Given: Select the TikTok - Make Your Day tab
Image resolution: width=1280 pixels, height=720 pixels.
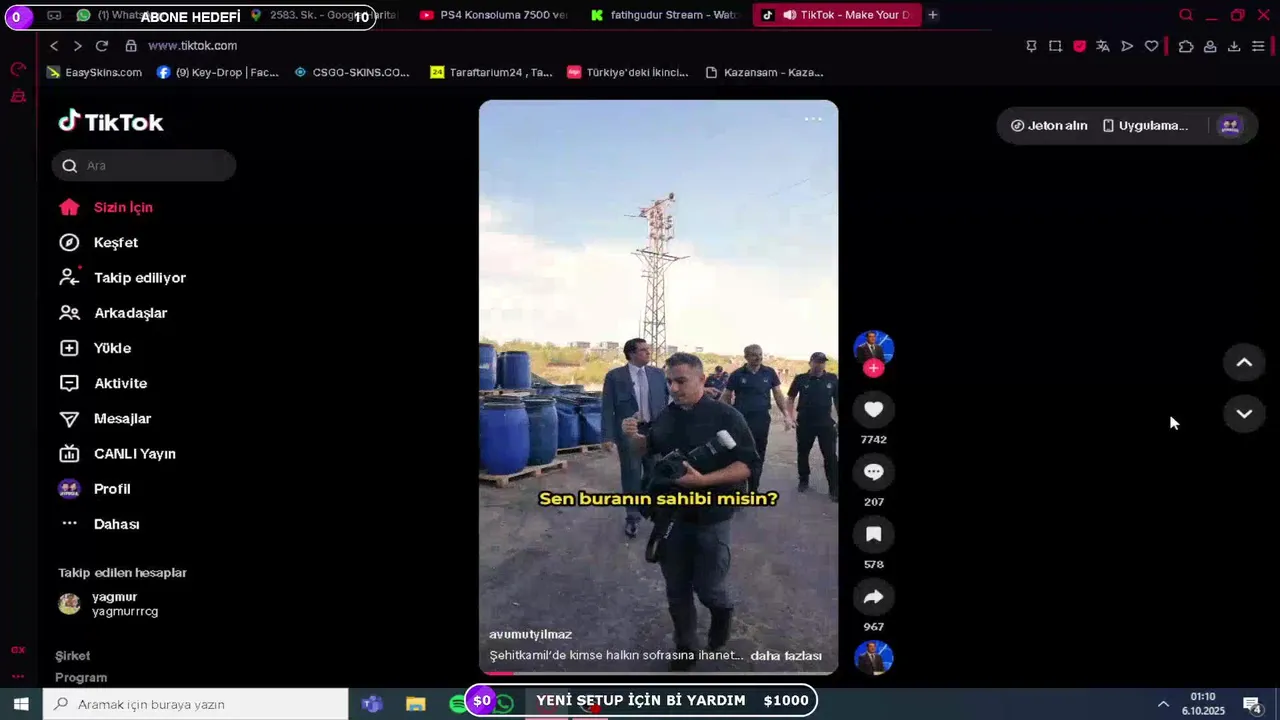Looking at the screenshot, I should click(836, 15).
